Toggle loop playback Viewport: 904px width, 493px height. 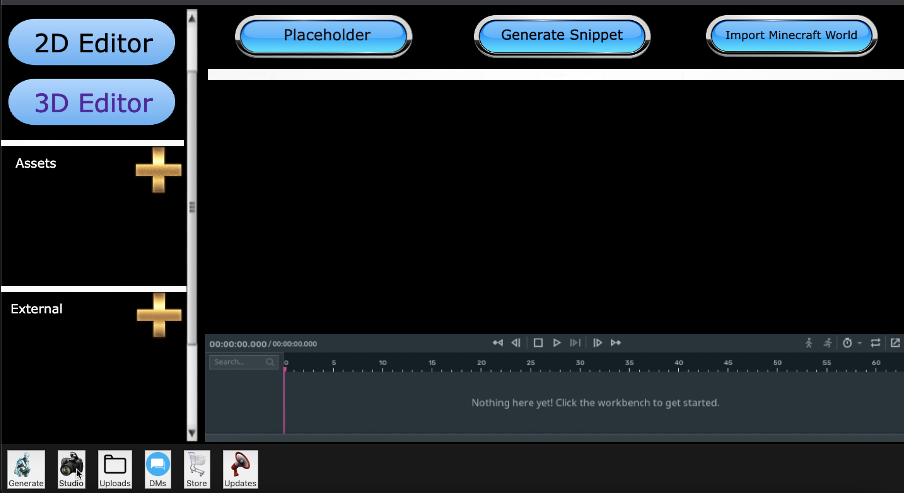click(x=876, y=343)
